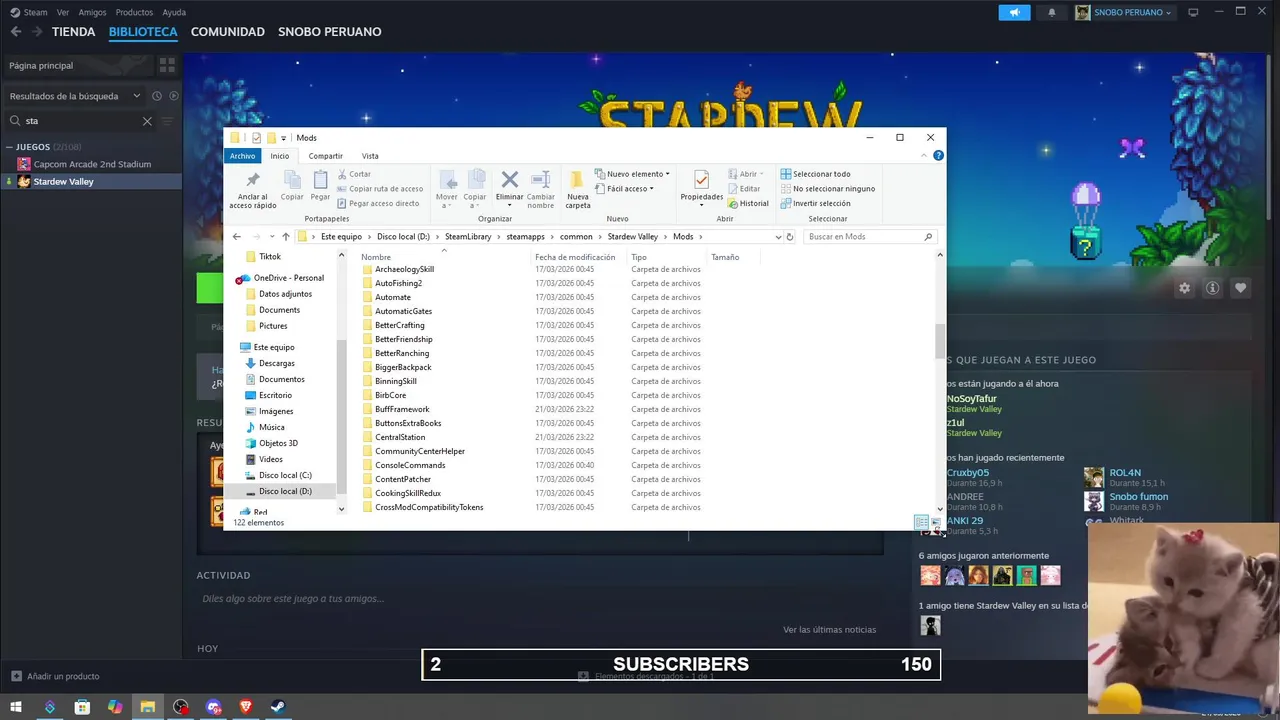Click the Steam notifications bell icon
The height and width of the screenshot is (720, 1280).
click(1051, 12)
